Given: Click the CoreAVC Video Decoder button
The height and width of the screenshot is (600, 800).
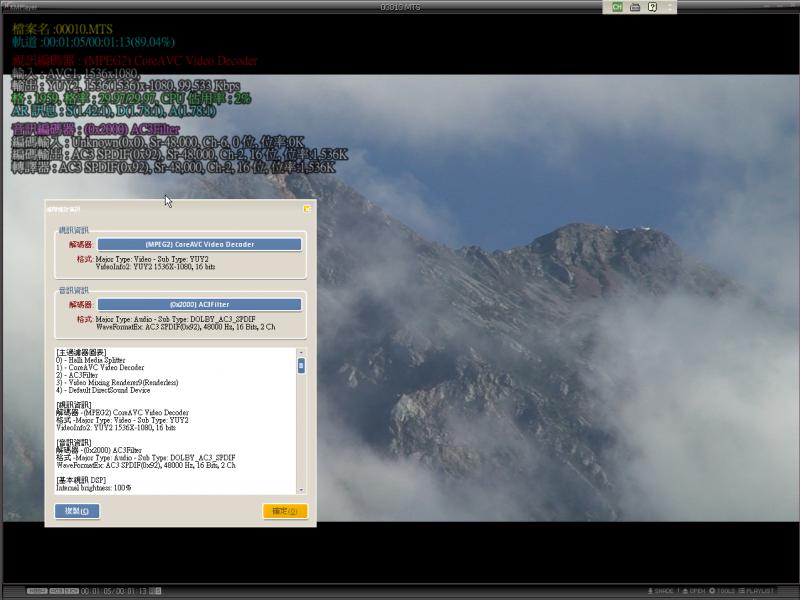Looking at the screenshot, I should pyautogui.click(x=199, y=244).
